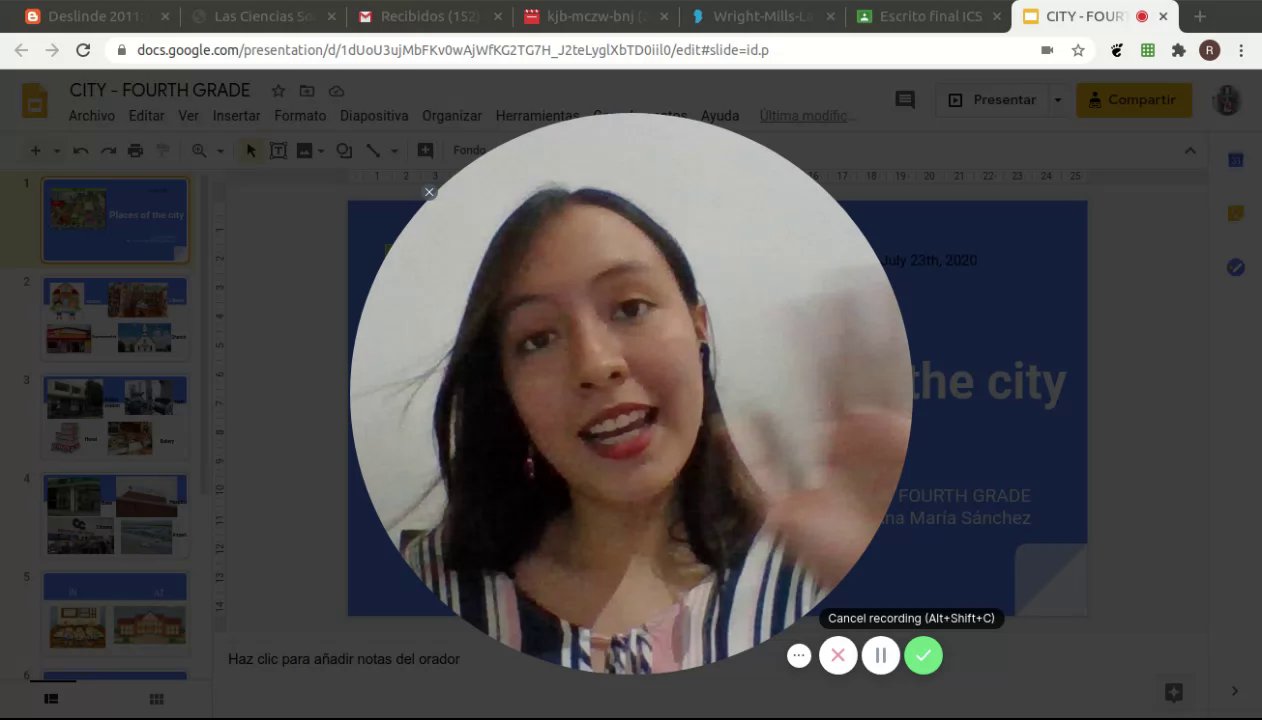The width and height of the screenshot is (1262, 720).
Task: Cancel the screen recording with the X button
Action: pyautogui.click(x=838, y=655)
